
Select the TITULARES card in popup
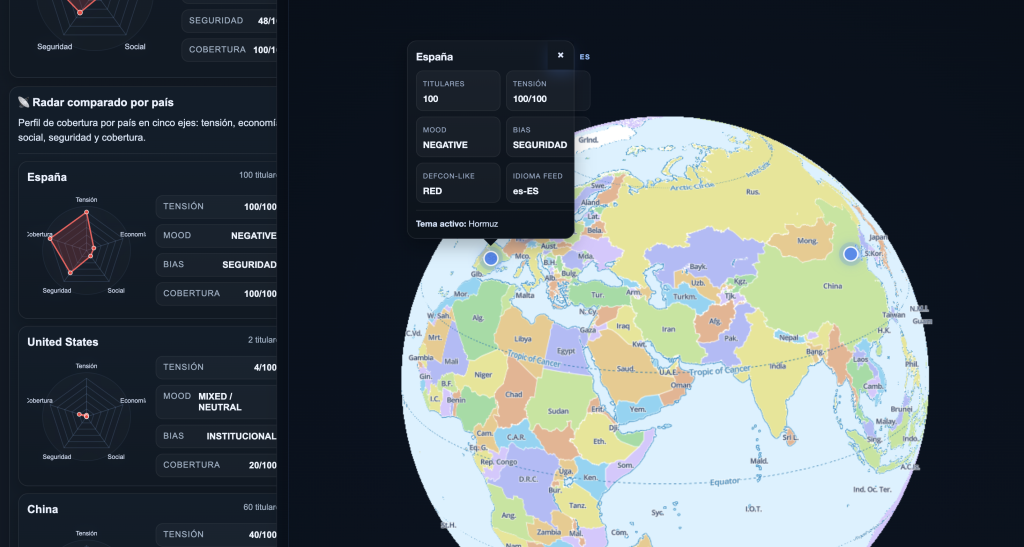458,91
